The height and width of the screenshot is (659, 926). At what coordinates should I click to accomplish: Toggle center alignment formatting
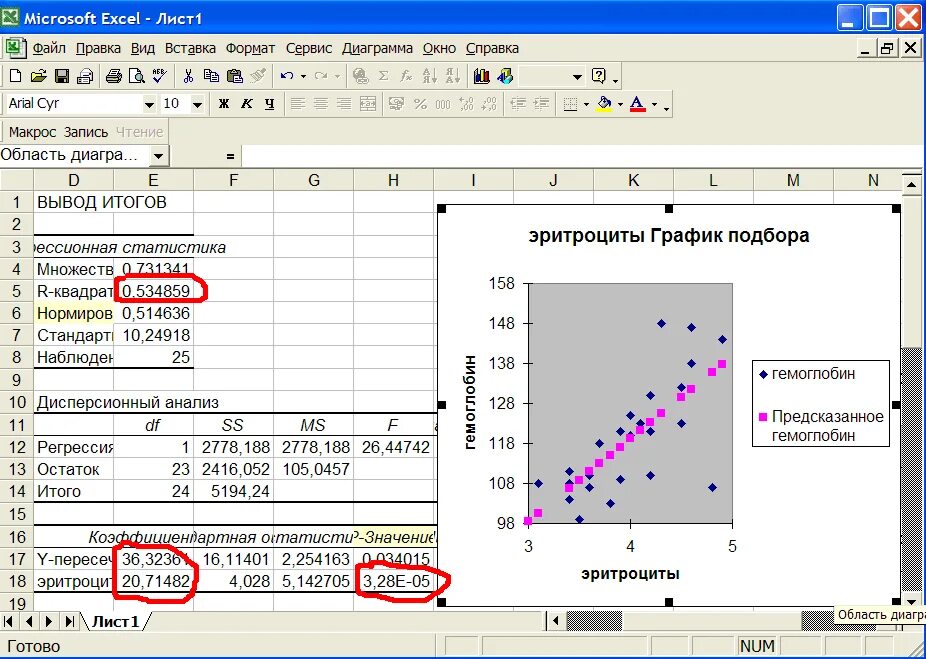321,105
